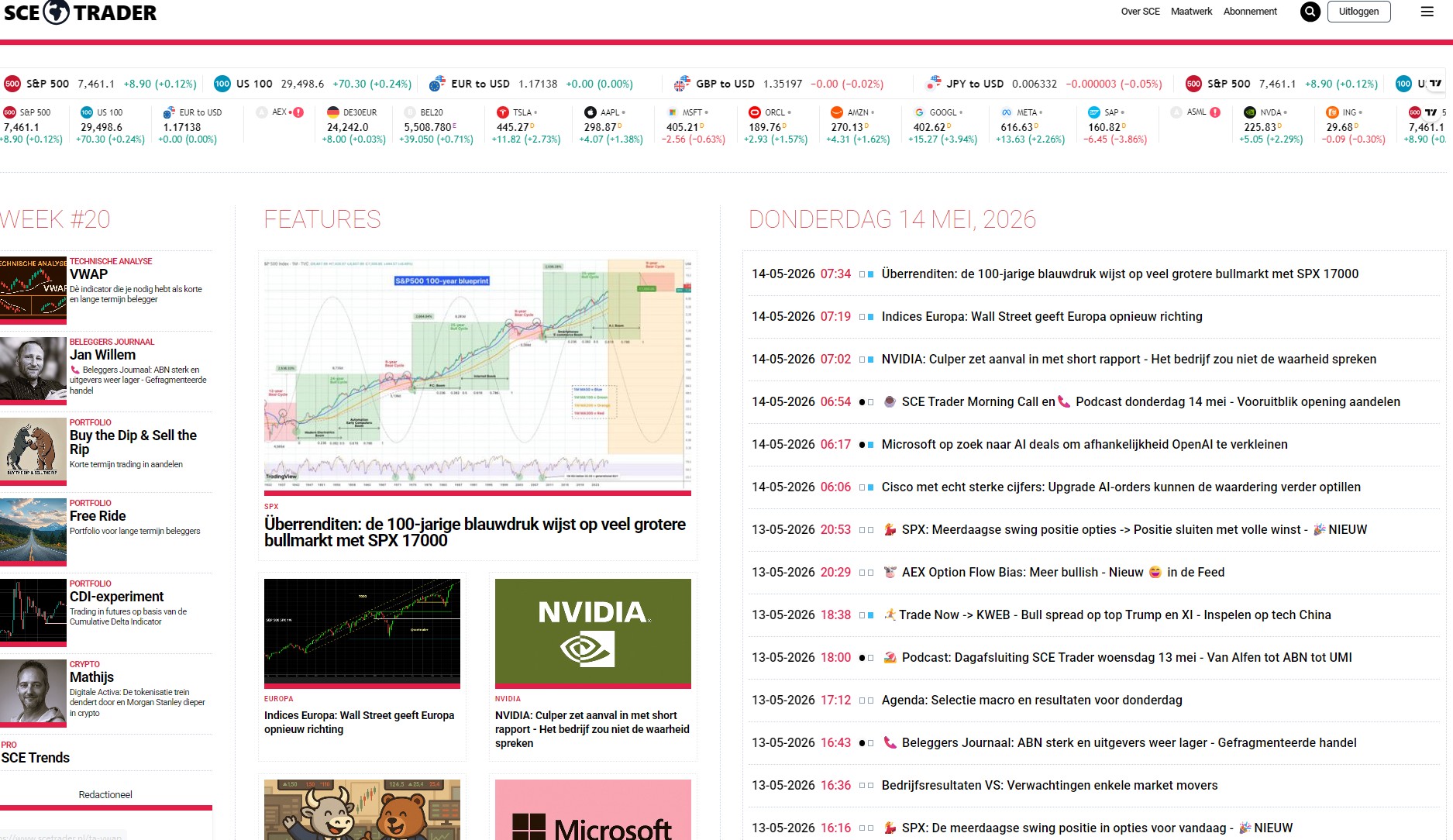Click the WEEK #20 heading
The width and height of the screenshot is (1453, 840).
click(55, 219)
